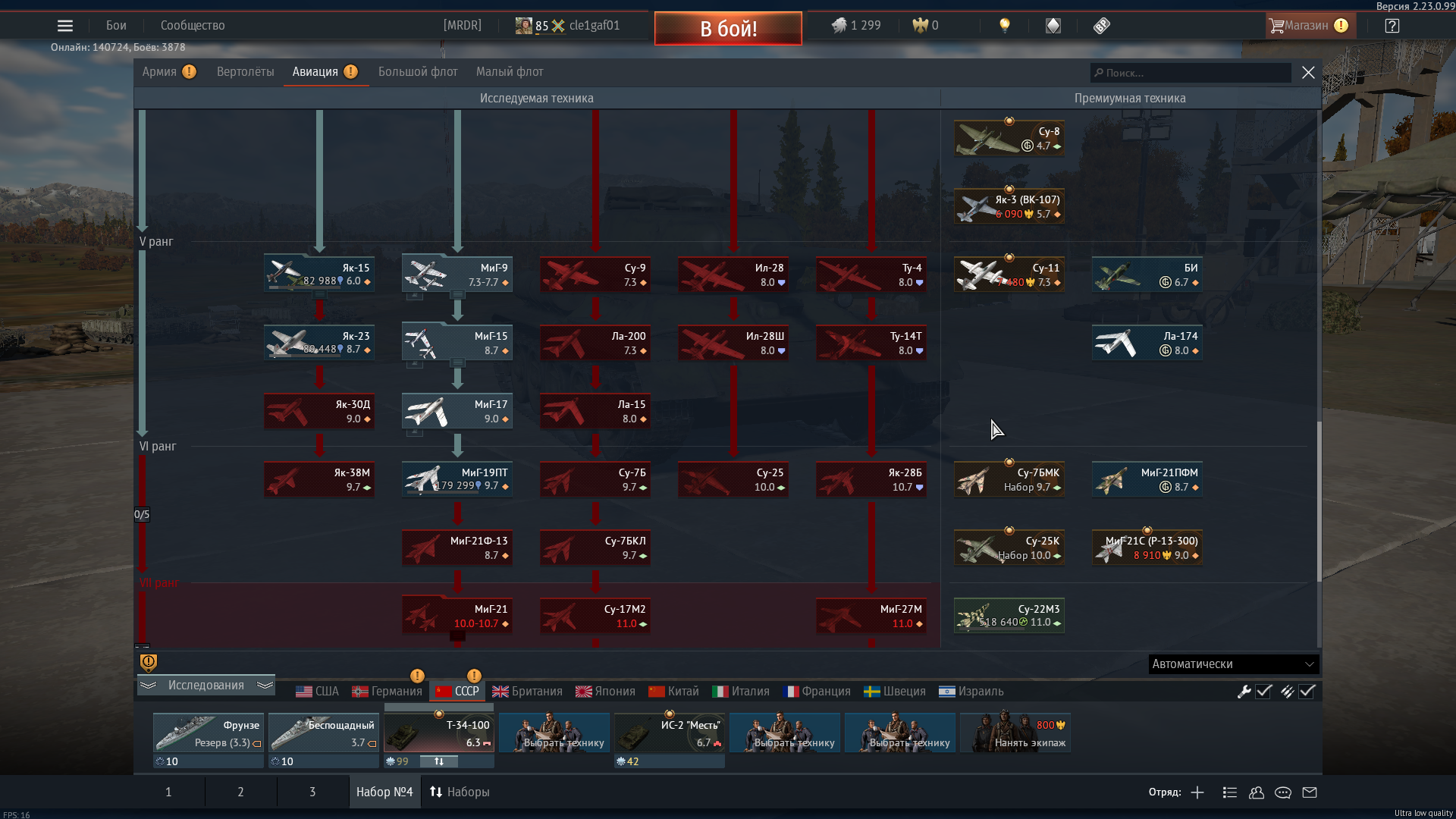
Task: Select the Су-8 premium aircraft
Action: (x=1009, y=138)
